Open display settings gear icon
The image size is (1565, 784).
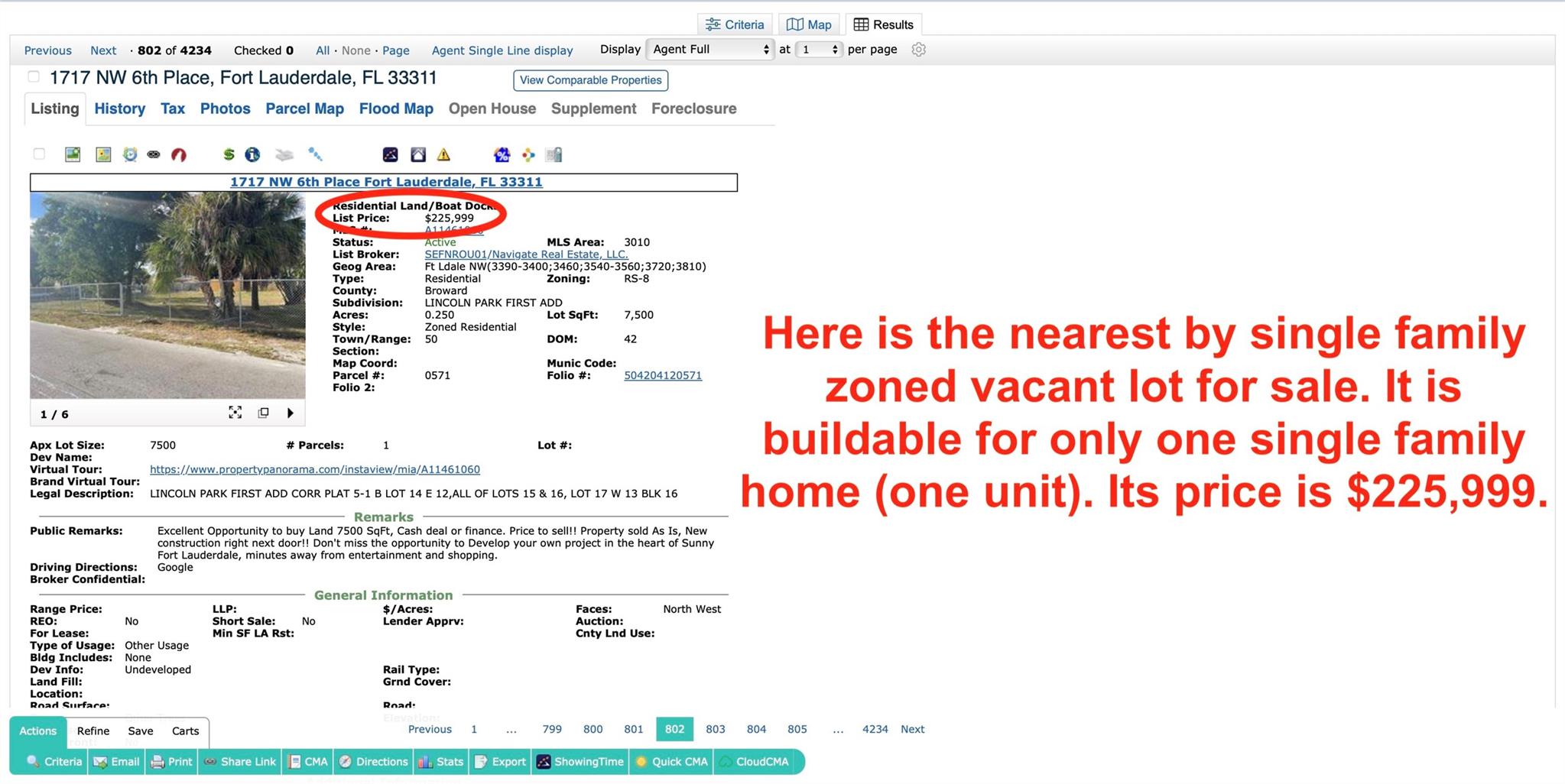click(x=918, y=50)
